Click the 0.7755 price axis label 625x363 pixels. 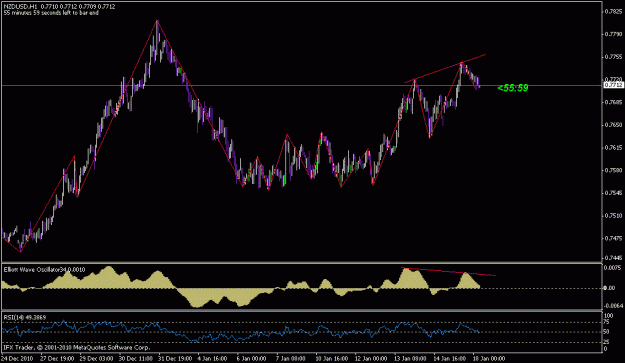614,57
